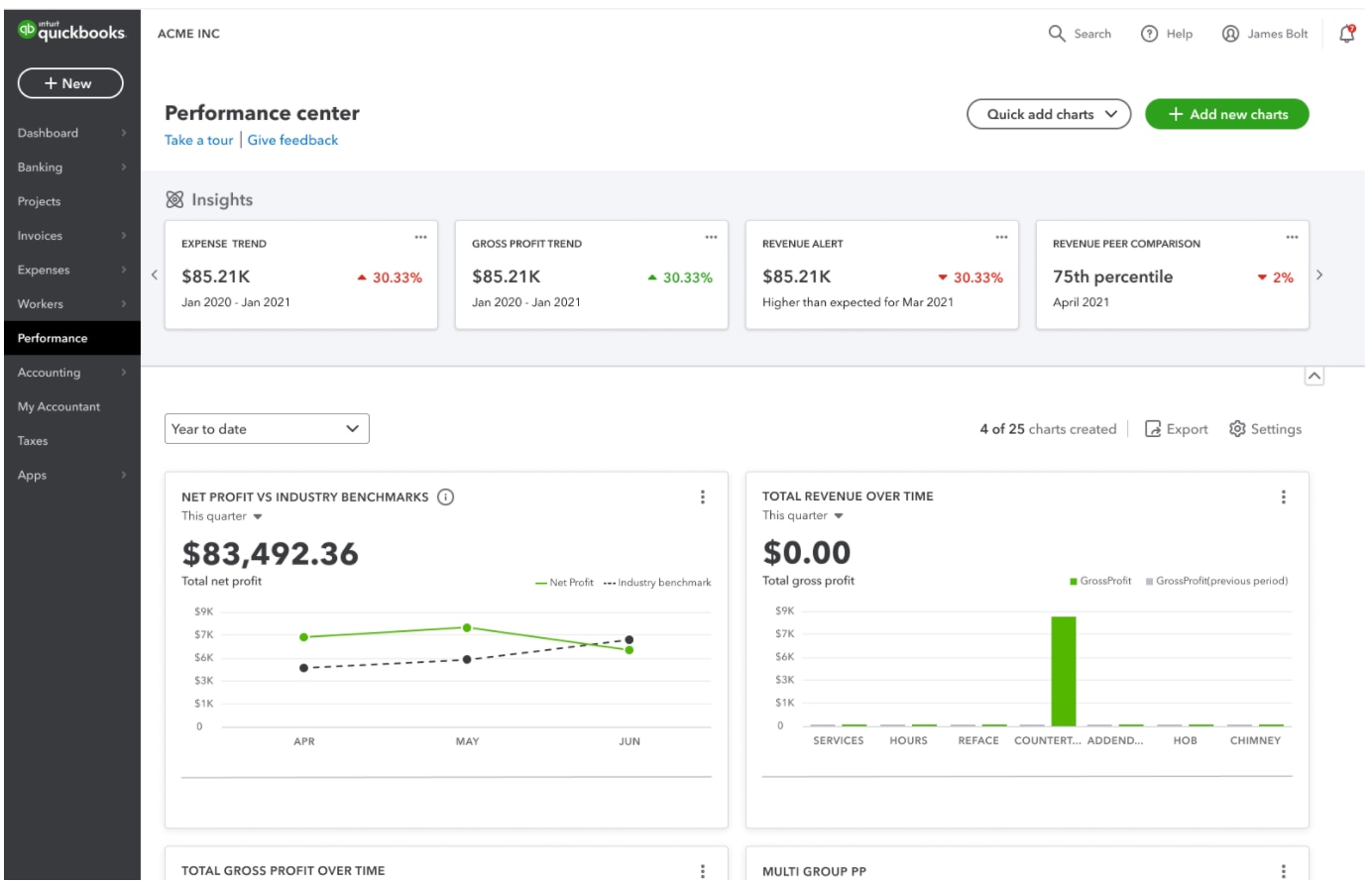
Task: Click Give feedback link
Action: (292, 141)
